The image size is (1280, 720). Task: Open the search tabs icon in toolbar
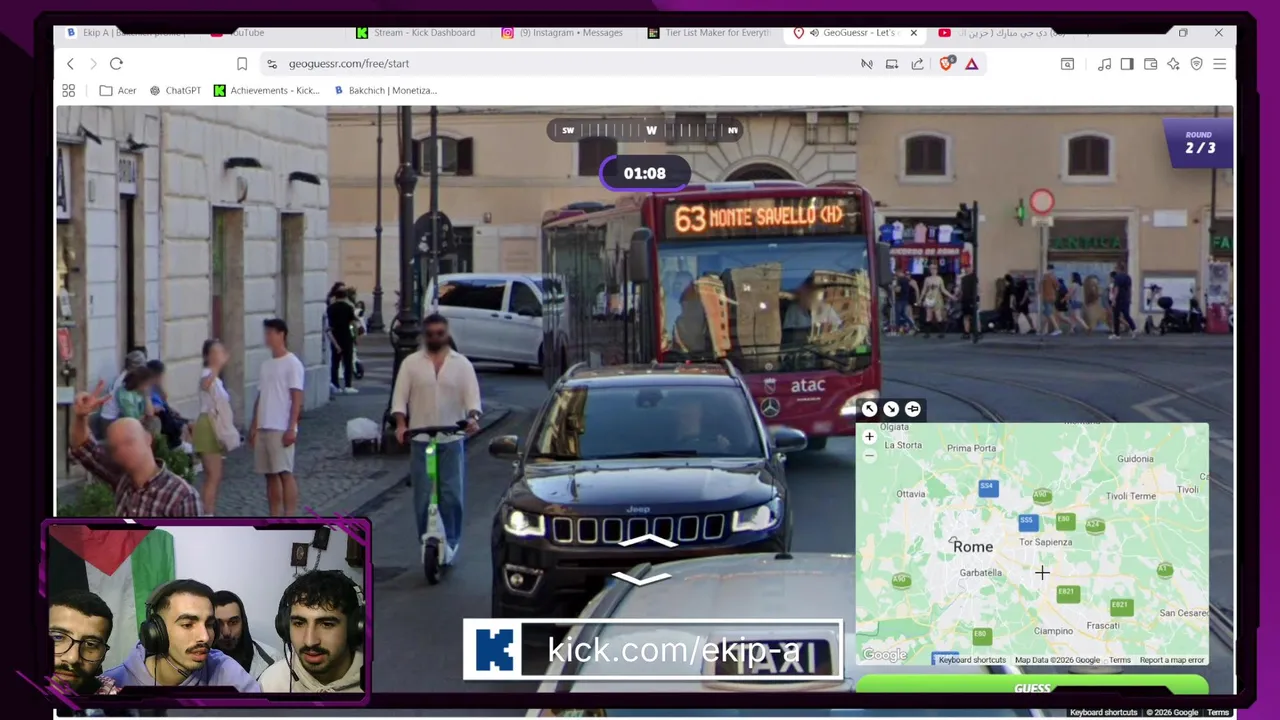1067,64
